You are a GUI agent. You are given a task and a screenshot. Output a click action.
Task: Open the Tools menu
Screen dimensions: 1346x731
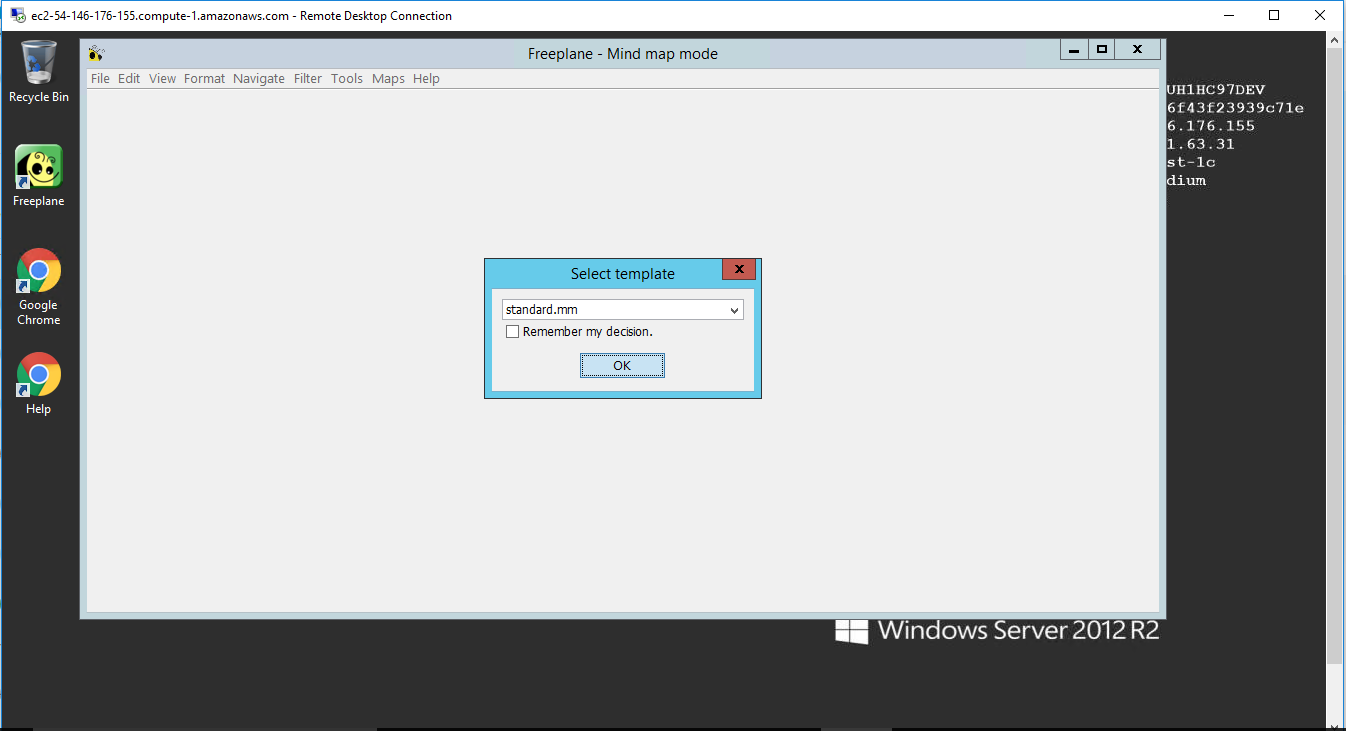point(347,79)
